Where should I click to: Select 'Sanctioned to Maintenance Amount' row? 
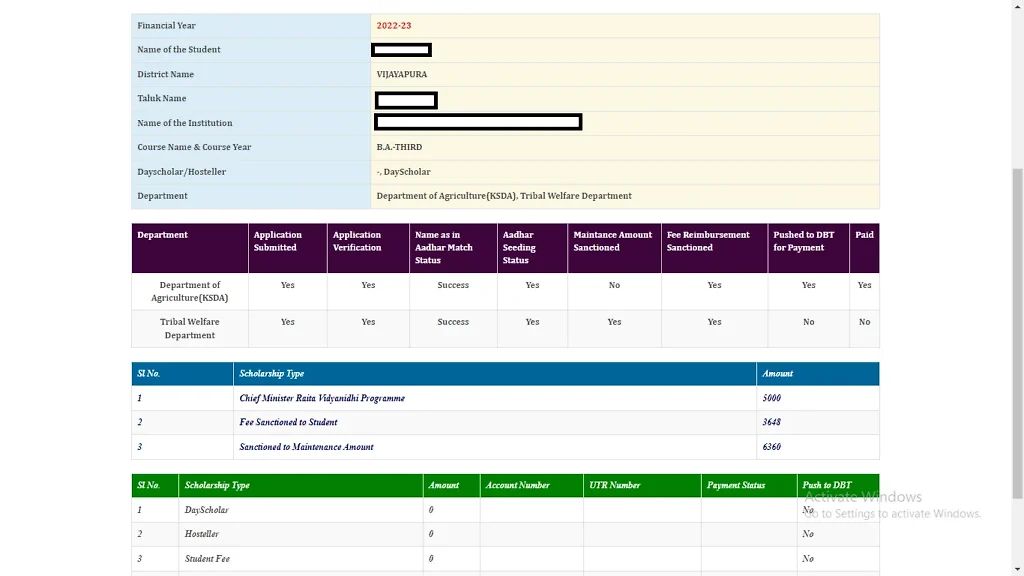coord(505,447)
